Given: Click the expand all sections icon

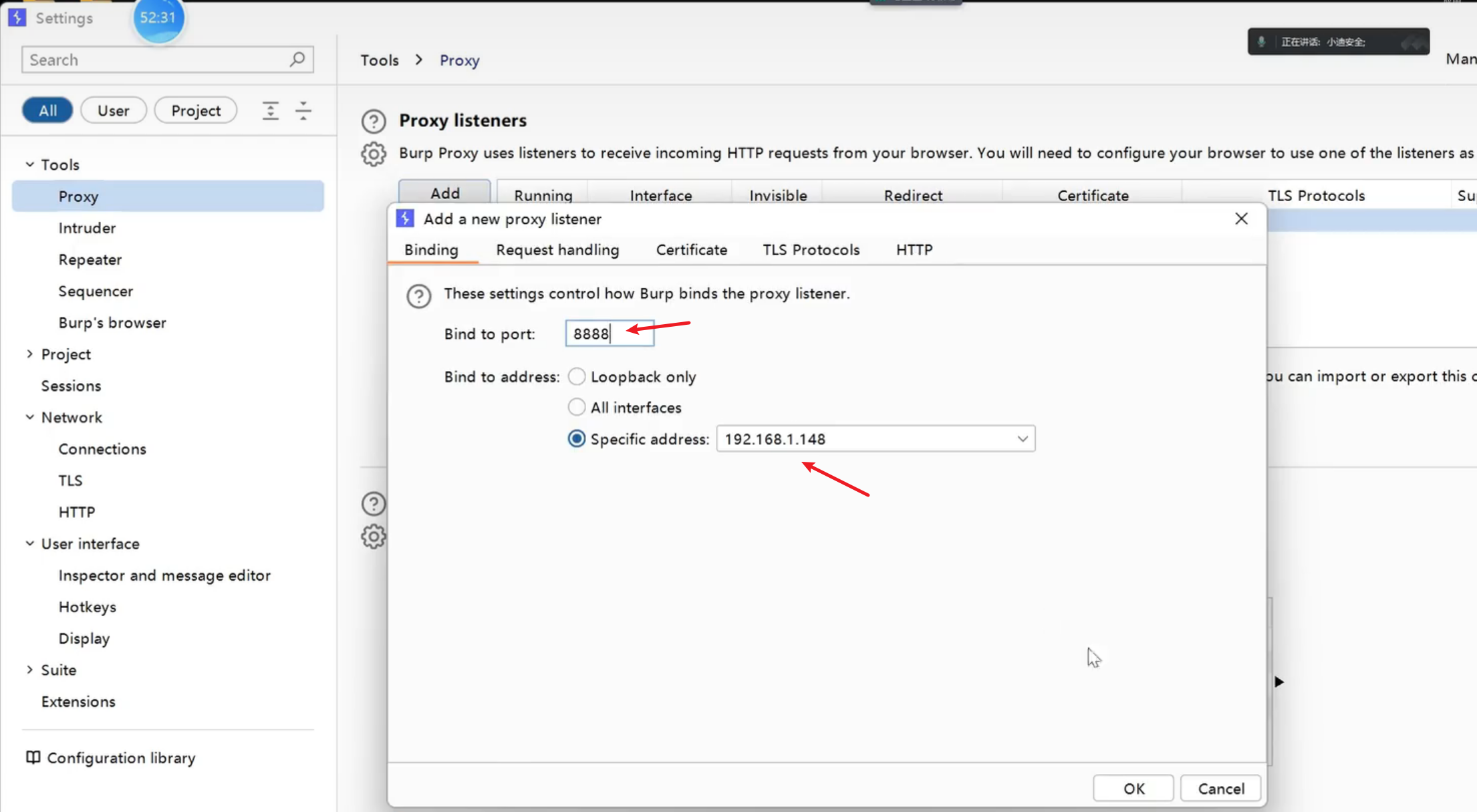Looking at the screenshot, I should [x=270, y=110].
